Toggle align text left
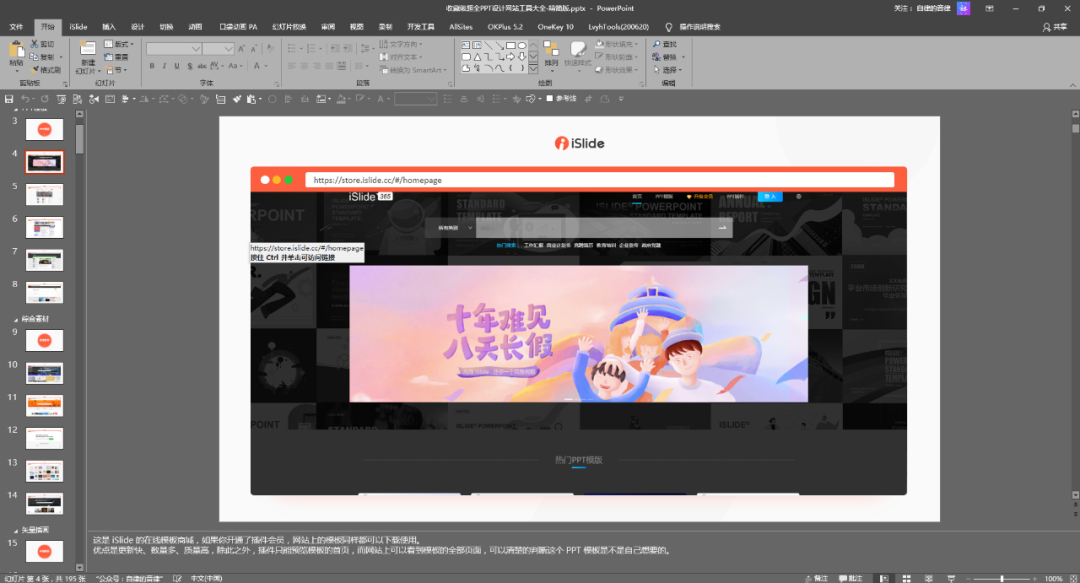 tap(291, 66)
